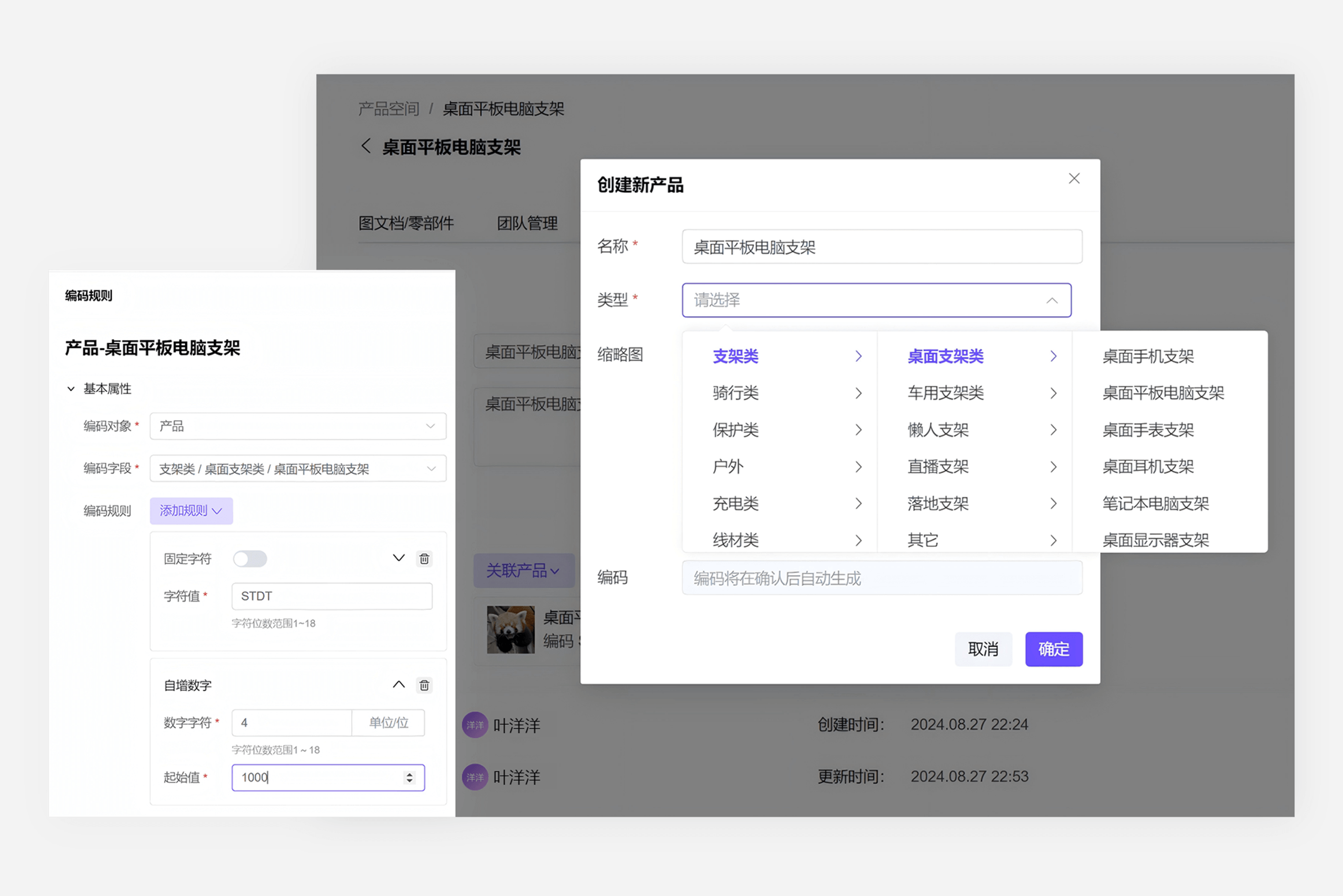Enable the 固定字符 toggle switch
Viewport: 1343px width, 896px height.
(250, 558)
